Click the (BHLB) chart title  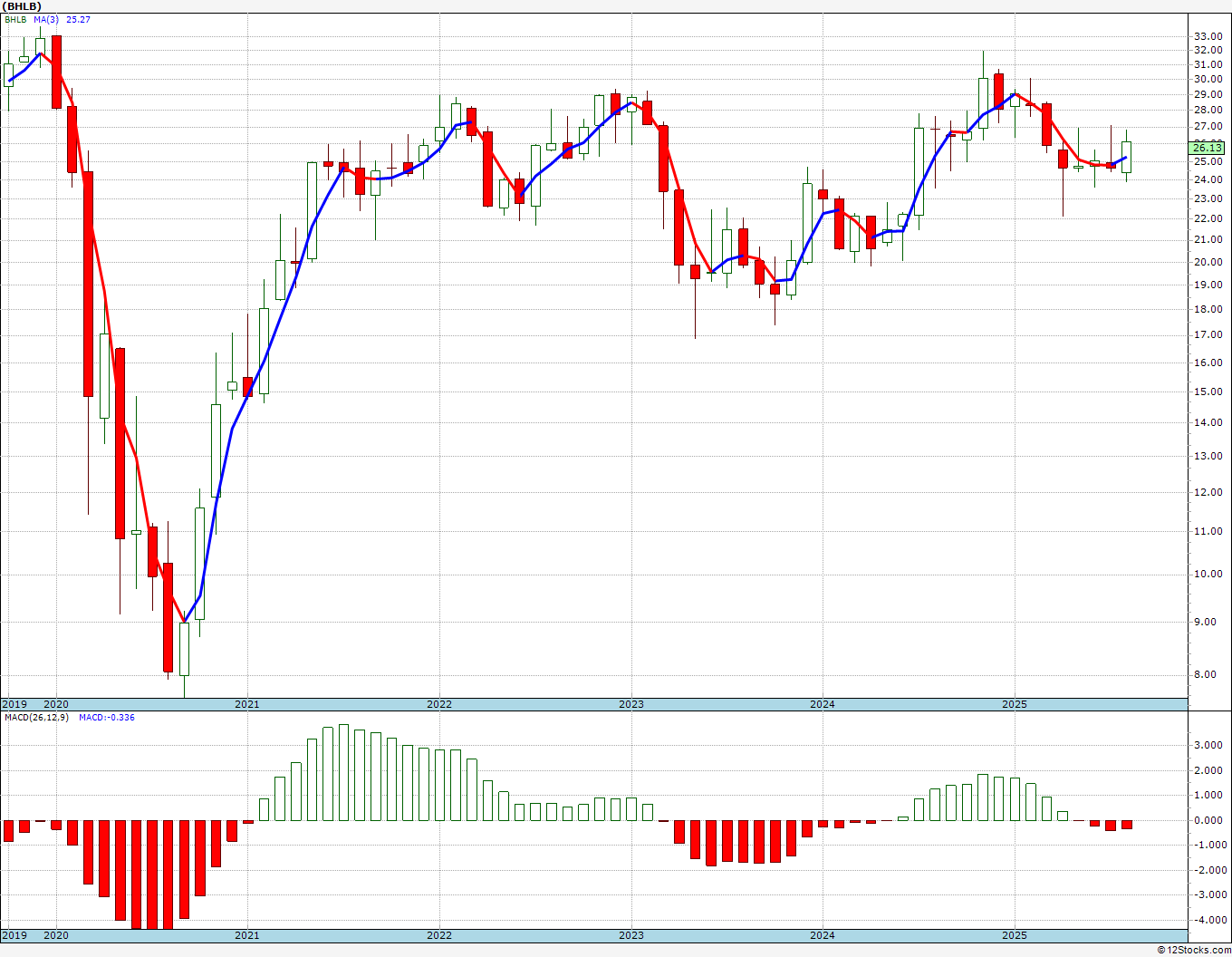coord(22,6)
